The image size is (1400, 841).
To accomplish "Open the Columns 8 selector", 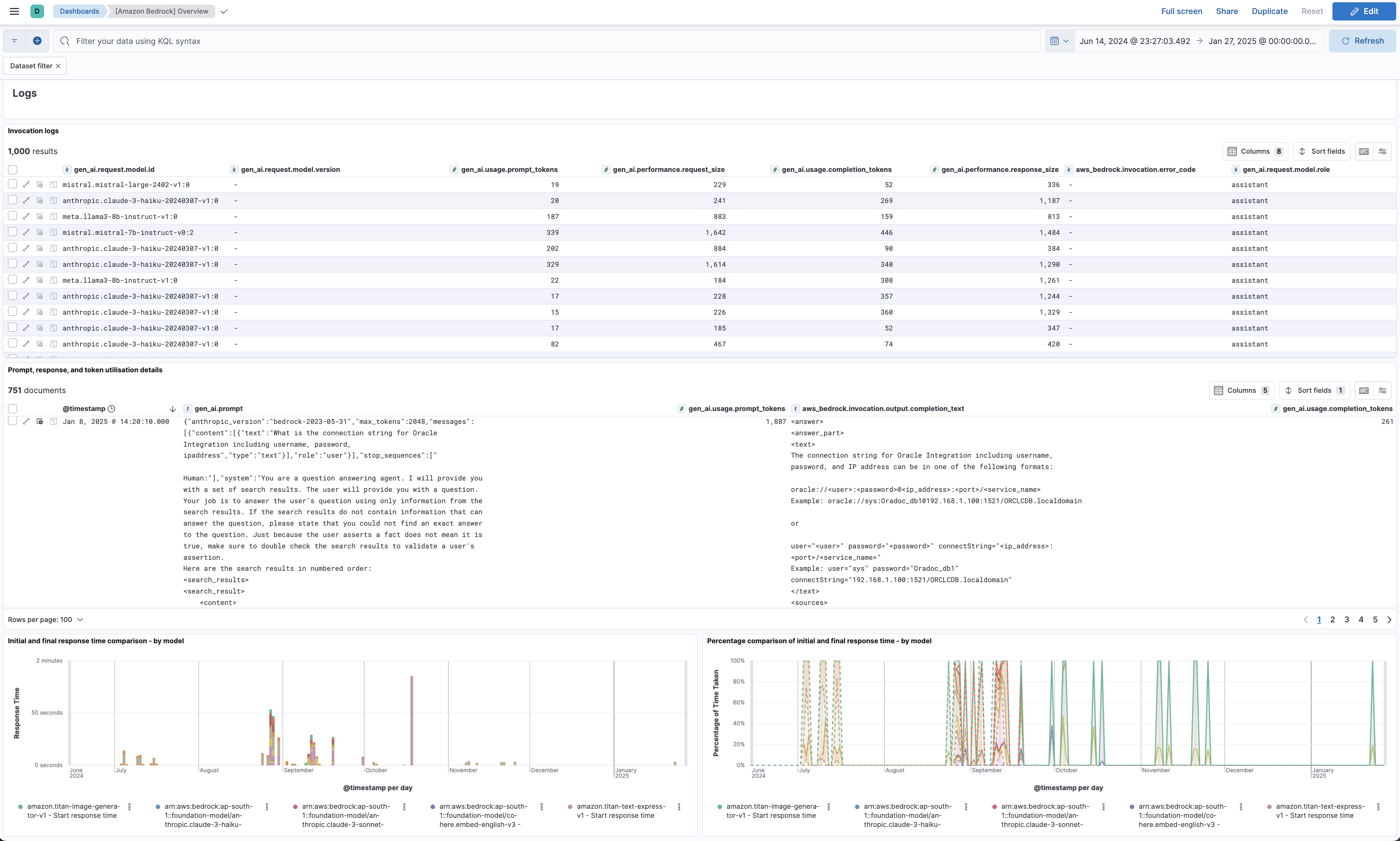I will (1255, 151).
